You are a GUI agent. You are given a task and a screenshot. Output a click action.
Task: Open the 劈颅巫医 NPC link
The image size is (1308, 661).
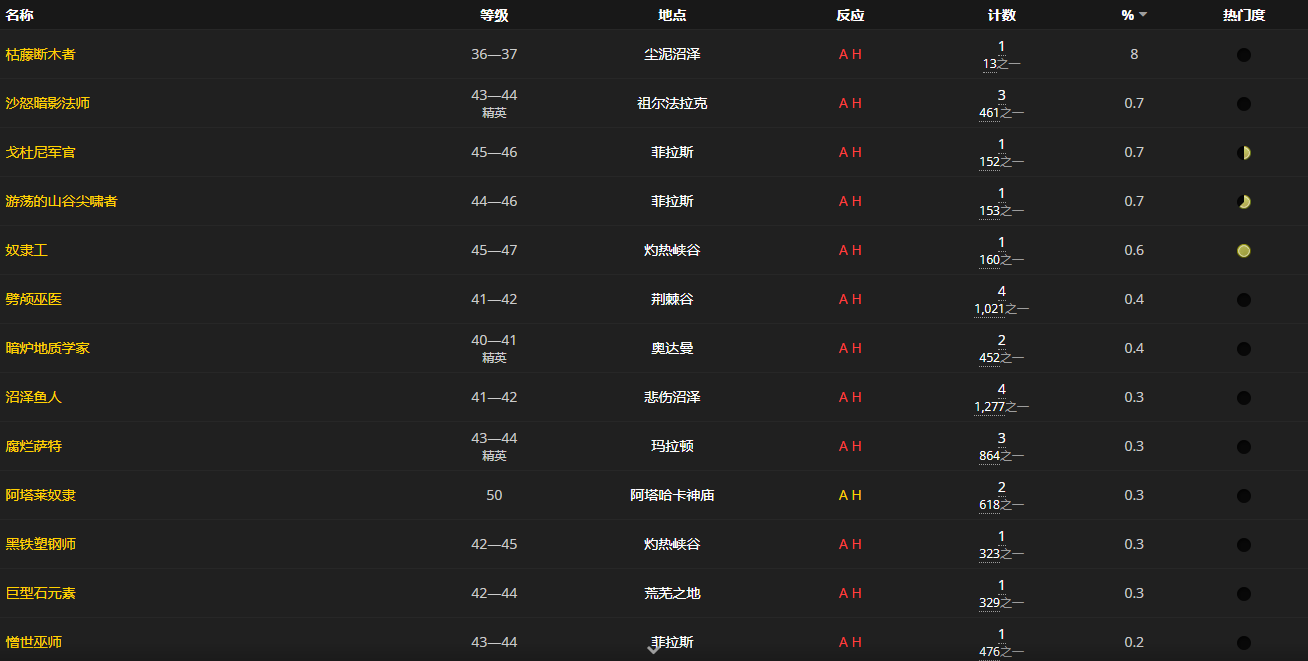(33, 299)
